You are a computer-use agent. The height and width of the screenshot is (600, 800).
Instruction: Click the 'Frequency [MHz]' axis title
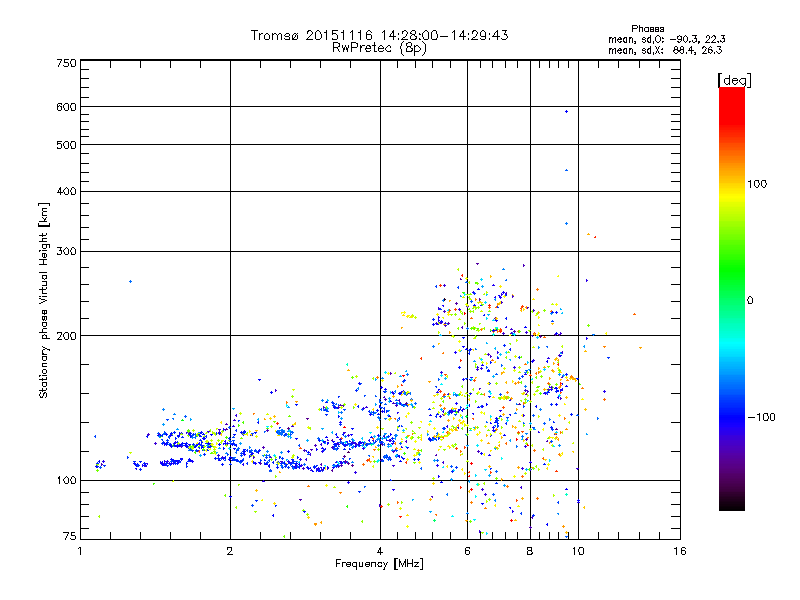tap(379, 564)
